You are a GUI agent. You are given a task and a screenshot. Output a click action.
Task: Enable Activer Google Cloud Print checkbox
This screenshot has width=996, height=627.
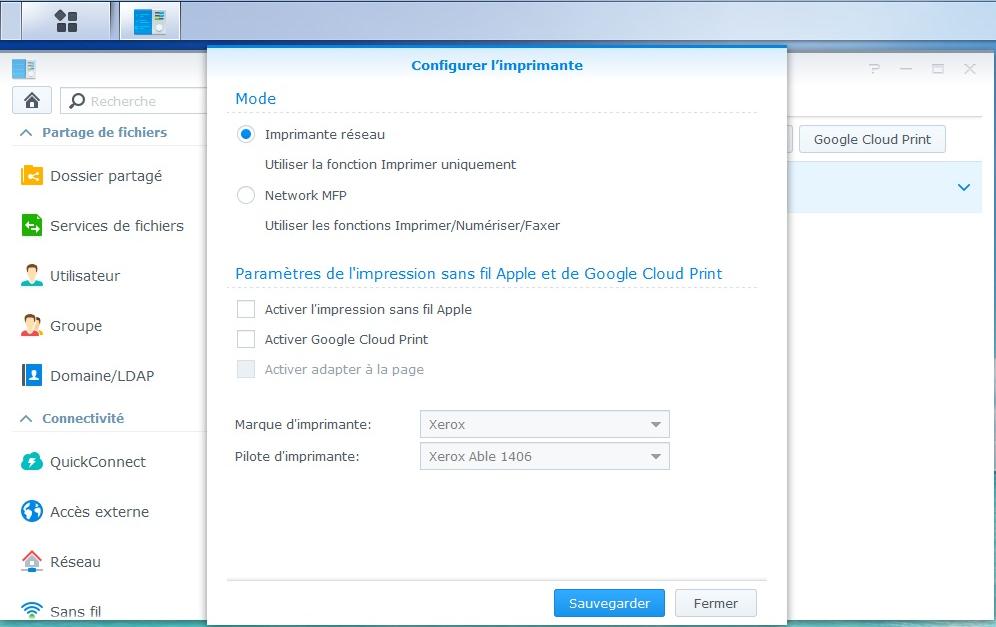click(x=246, y=339)
